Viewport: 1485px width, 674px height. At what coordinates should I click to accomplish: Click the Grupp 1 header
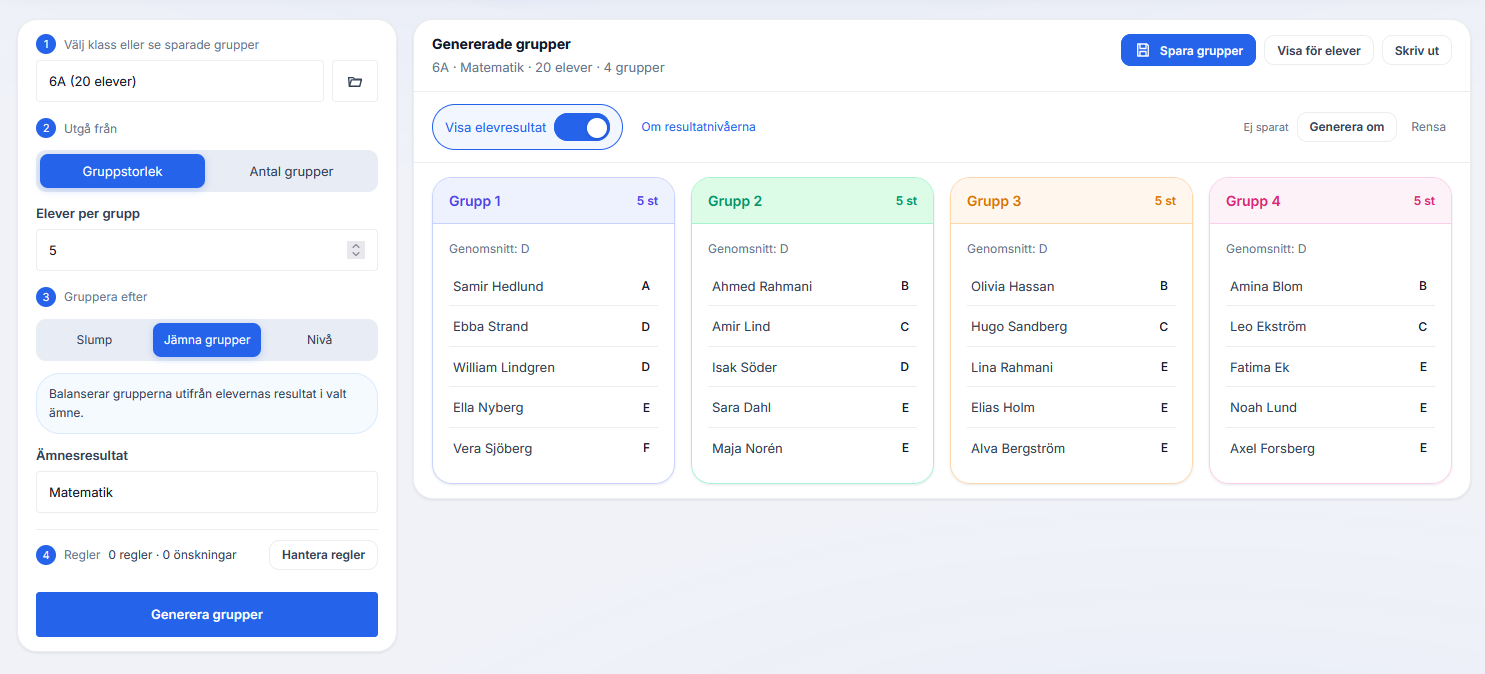point(553,201)
